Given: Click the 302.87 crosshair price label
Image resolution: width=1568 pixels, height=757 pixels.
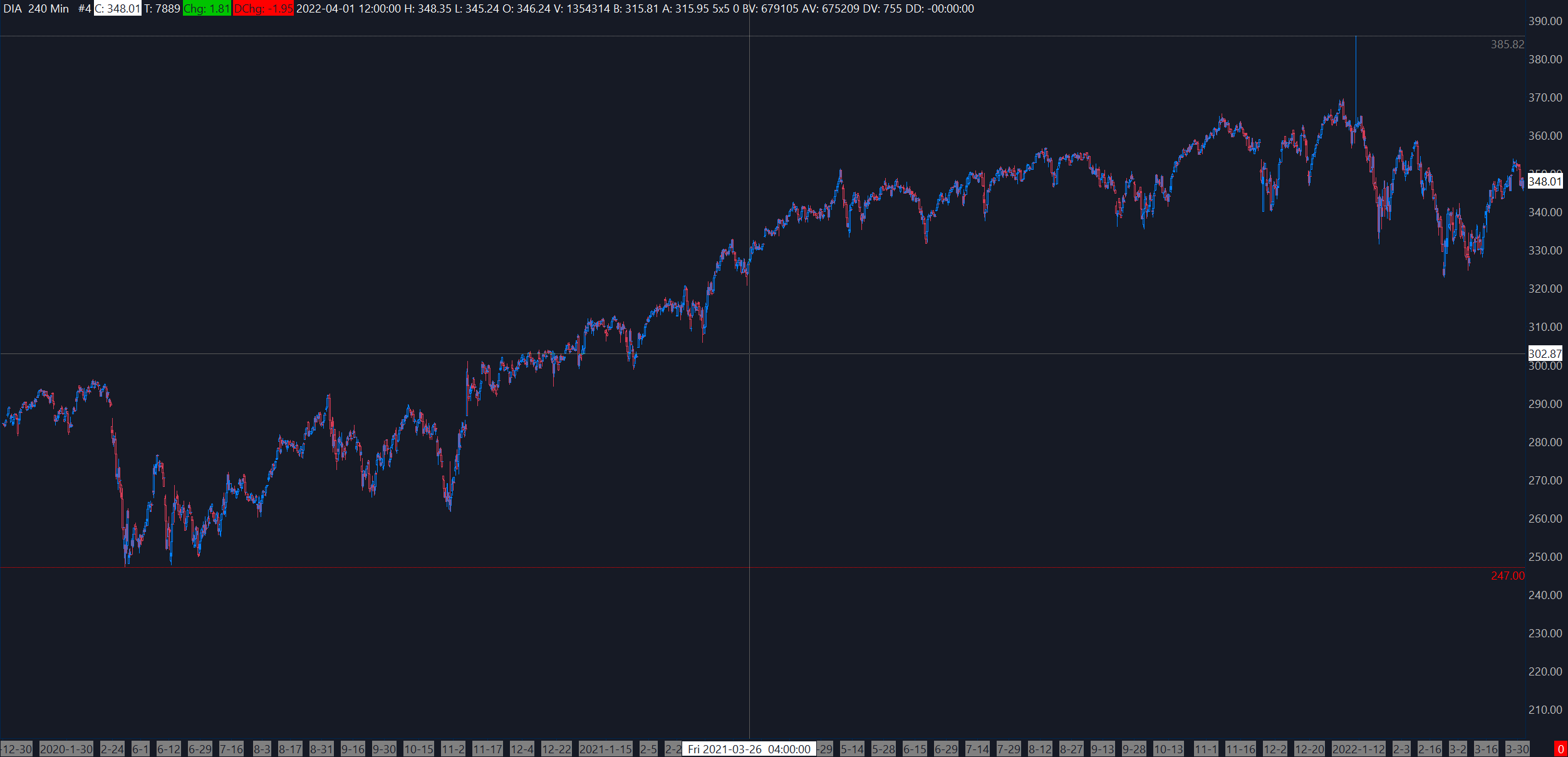Looking at the screenshot, I should (1545, 353).
